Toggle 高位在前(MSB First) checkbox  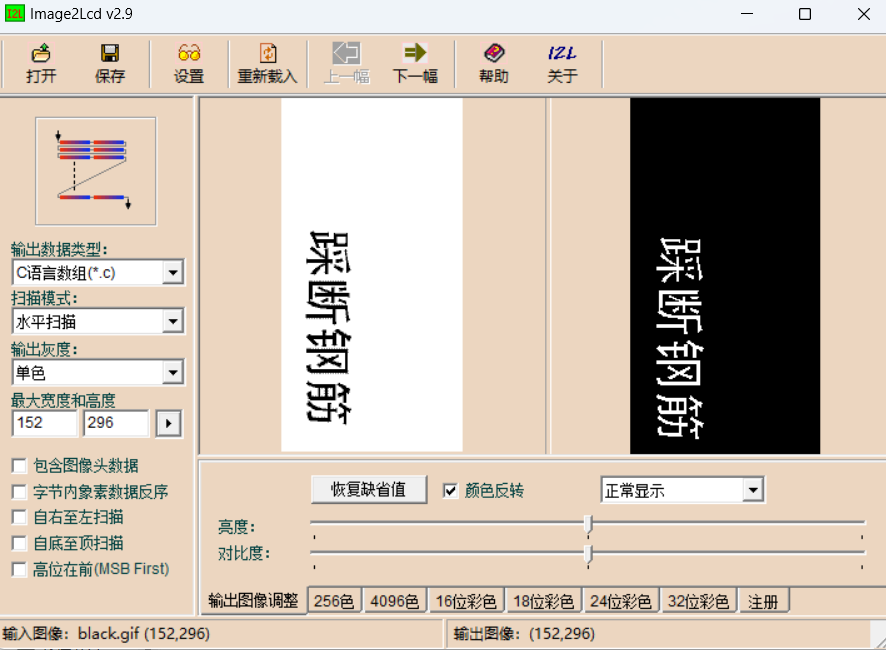19,569
